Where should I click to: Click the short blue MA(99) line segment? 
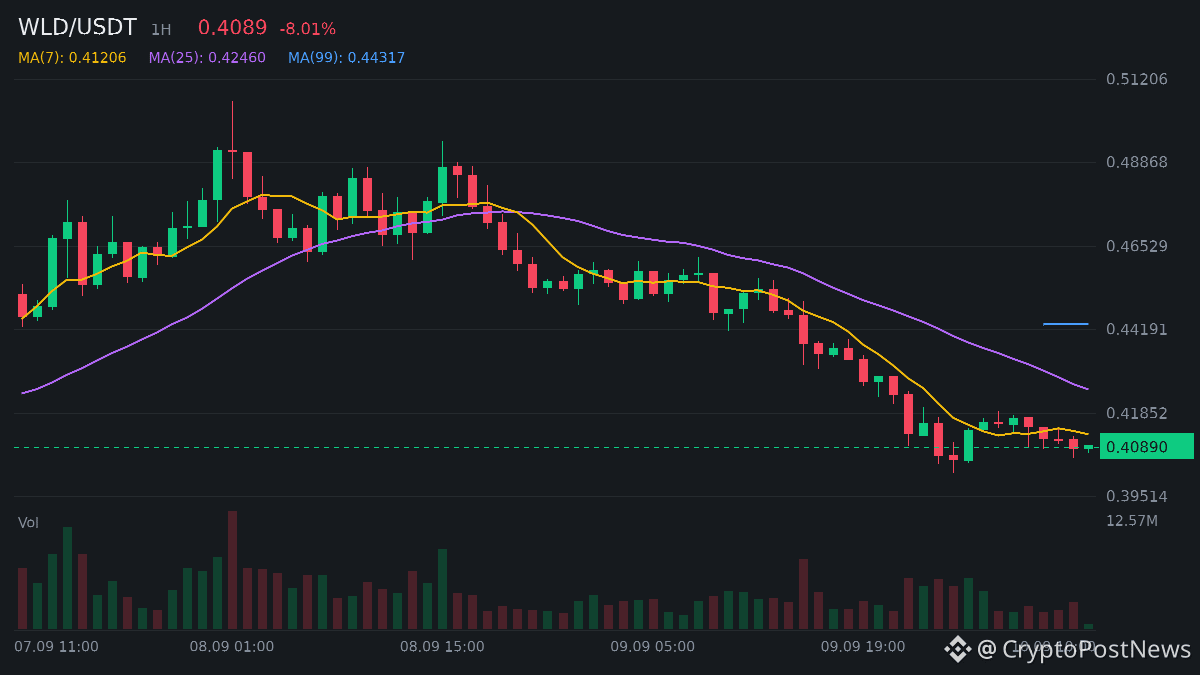click(1065, 324)
